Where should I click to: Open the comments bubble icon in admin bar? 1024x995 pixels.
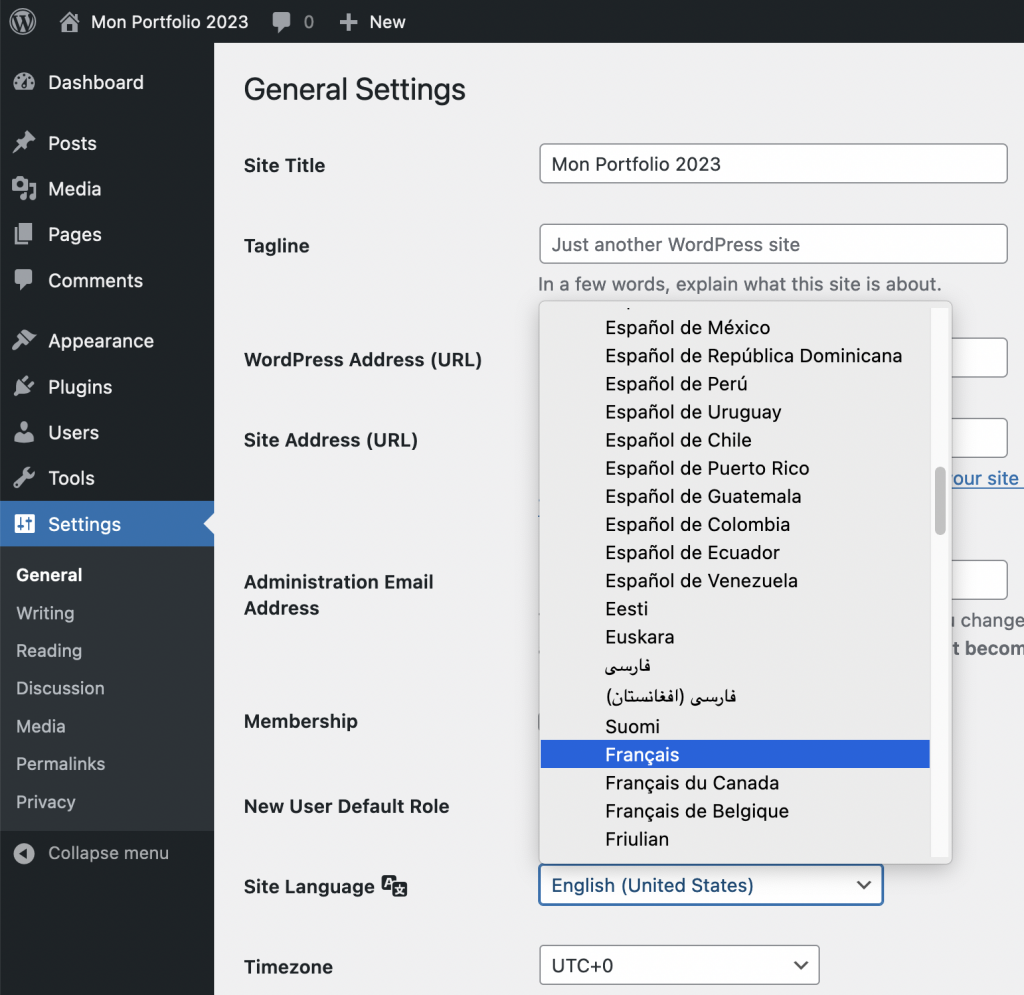pos(282,22)
